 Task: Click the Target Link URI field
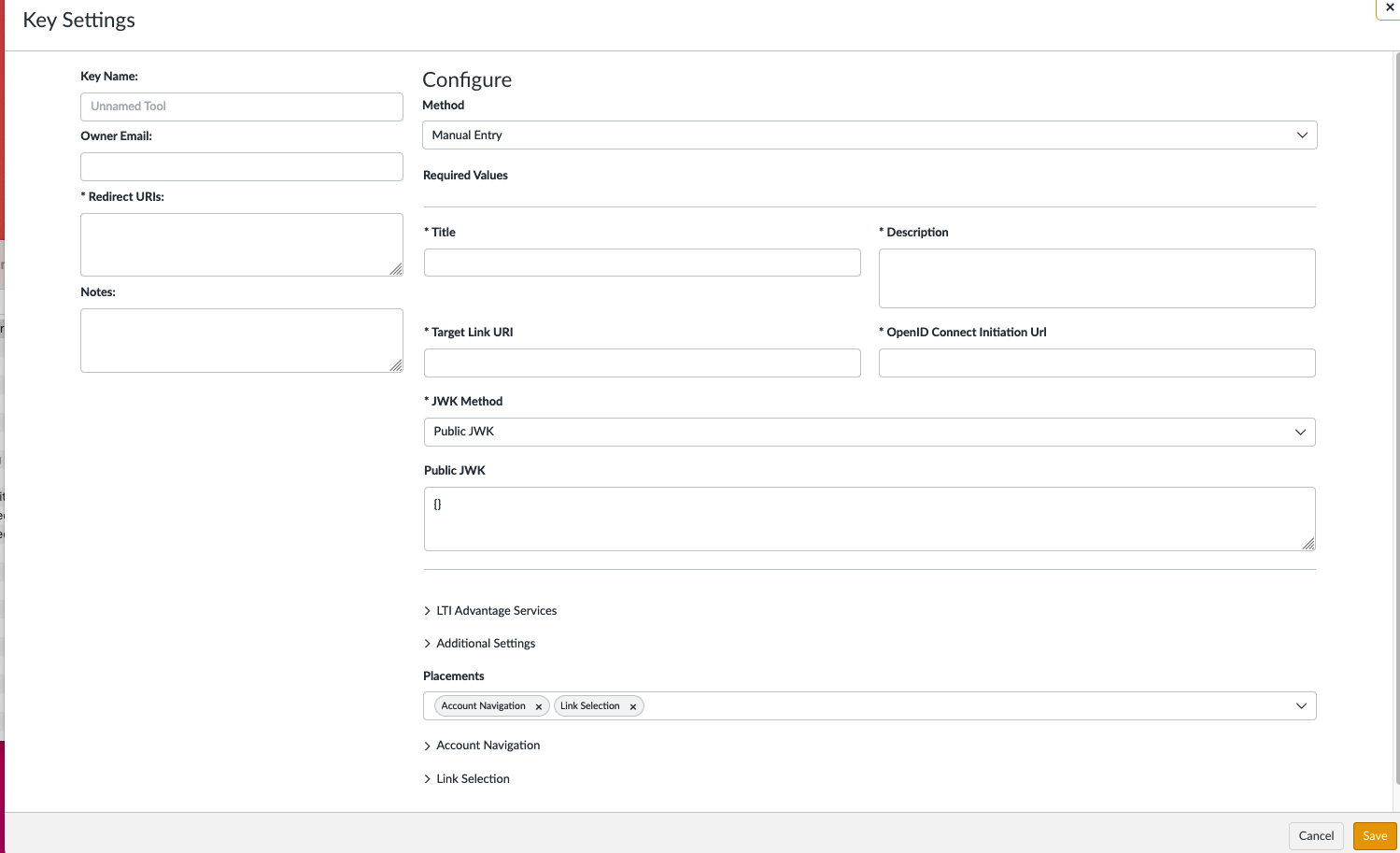tap(642, 363)
